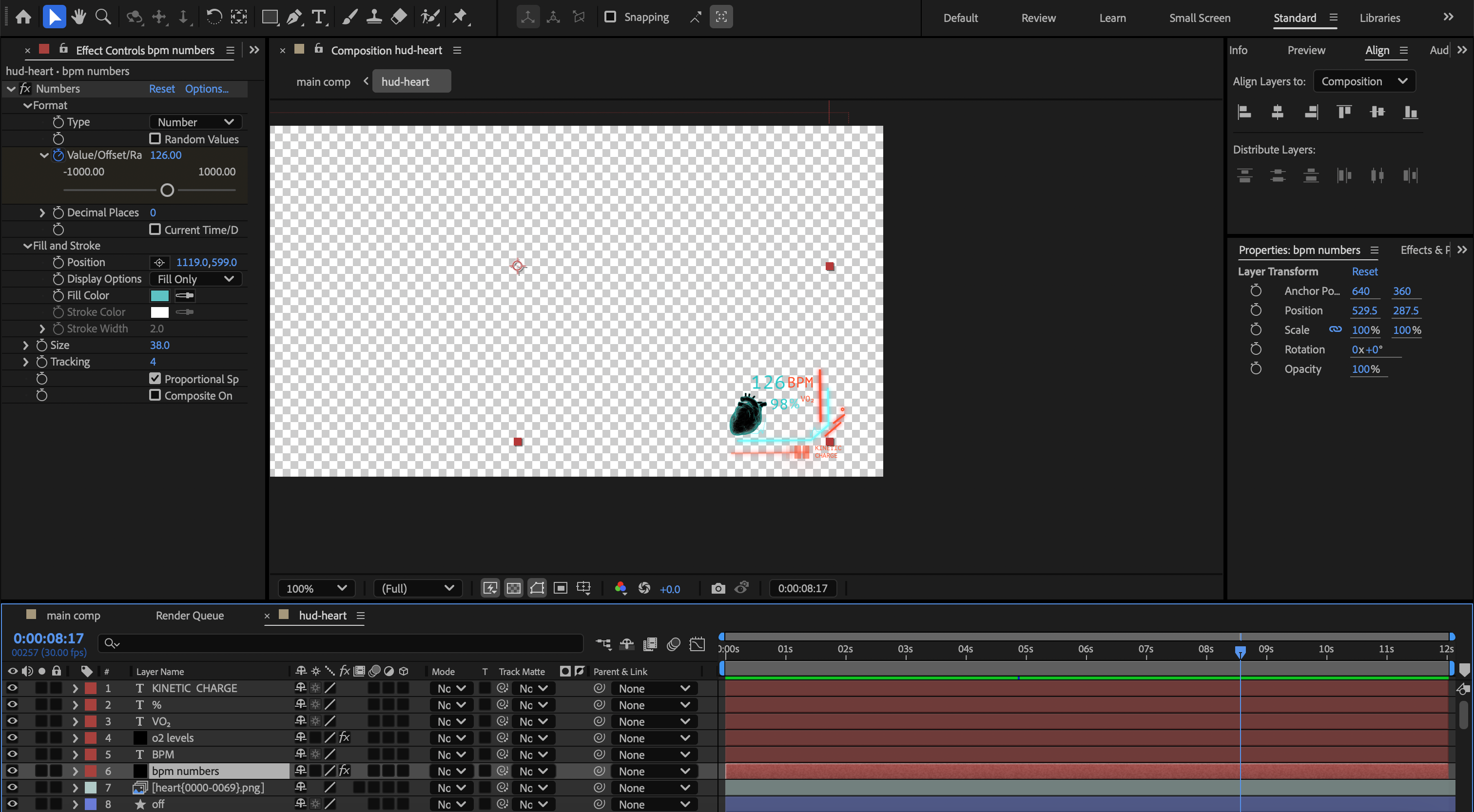The width and height of the screenshot is (1474, 812).
Task: Select the Puppet Pin tool
Action: (460, 17)
